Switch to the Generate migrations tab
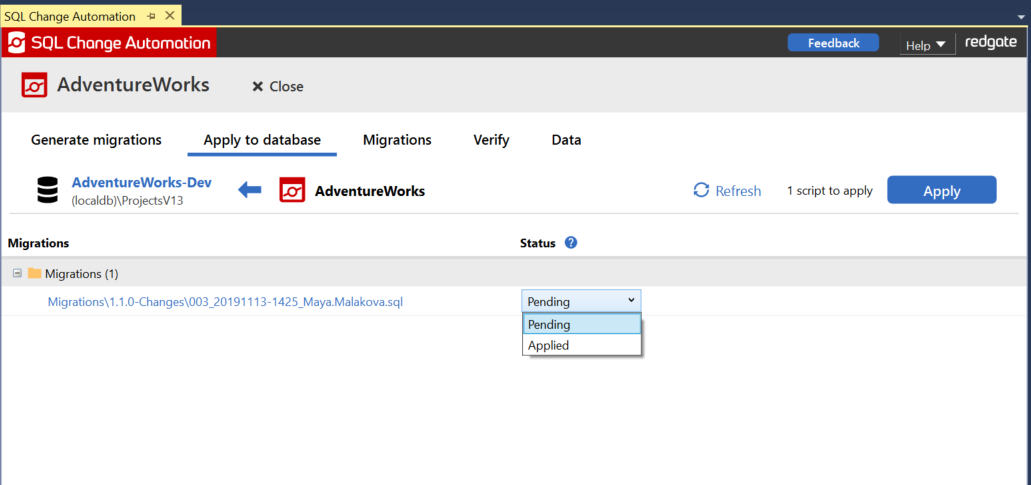Image resolution: width=1031 pixels, height=485 pixels. pos(96,140)
